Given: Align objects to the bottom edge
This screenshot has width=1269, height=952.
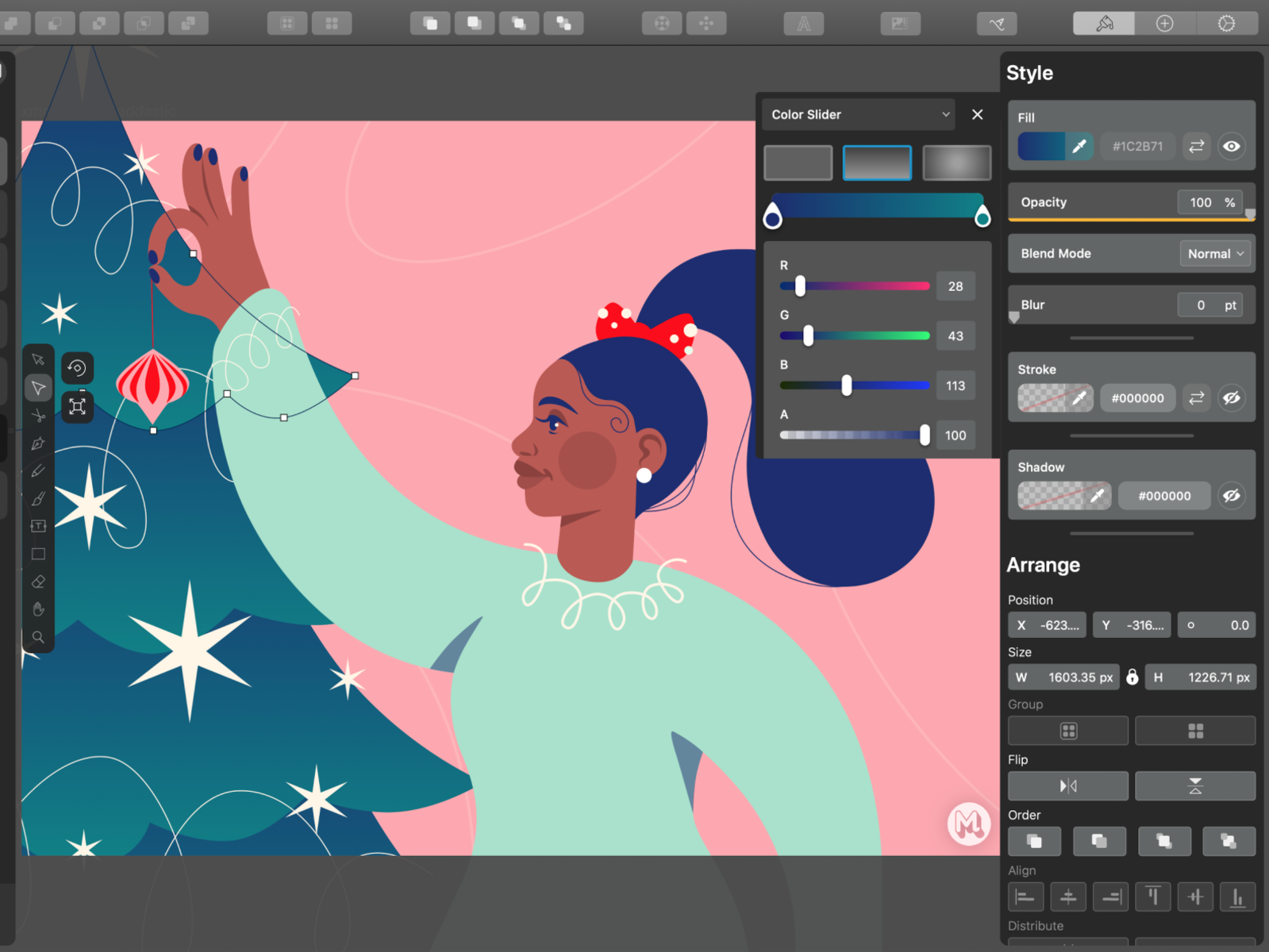Looking at the screenshot, I should (x=1237, y=897).
